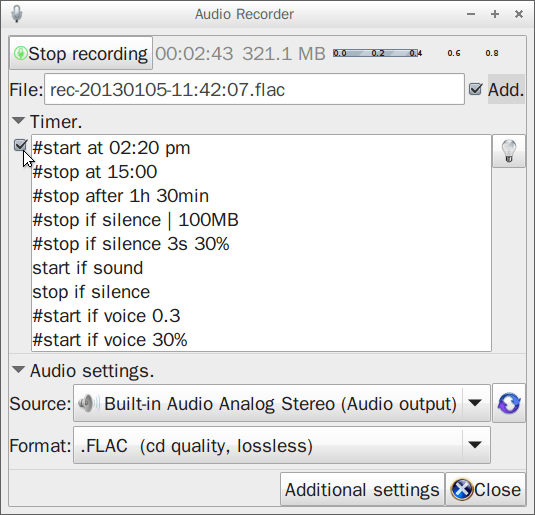535x515 pixels.
Task: Toggle the Add. checkbox beside the filename
Action: (x=475, y=89)
